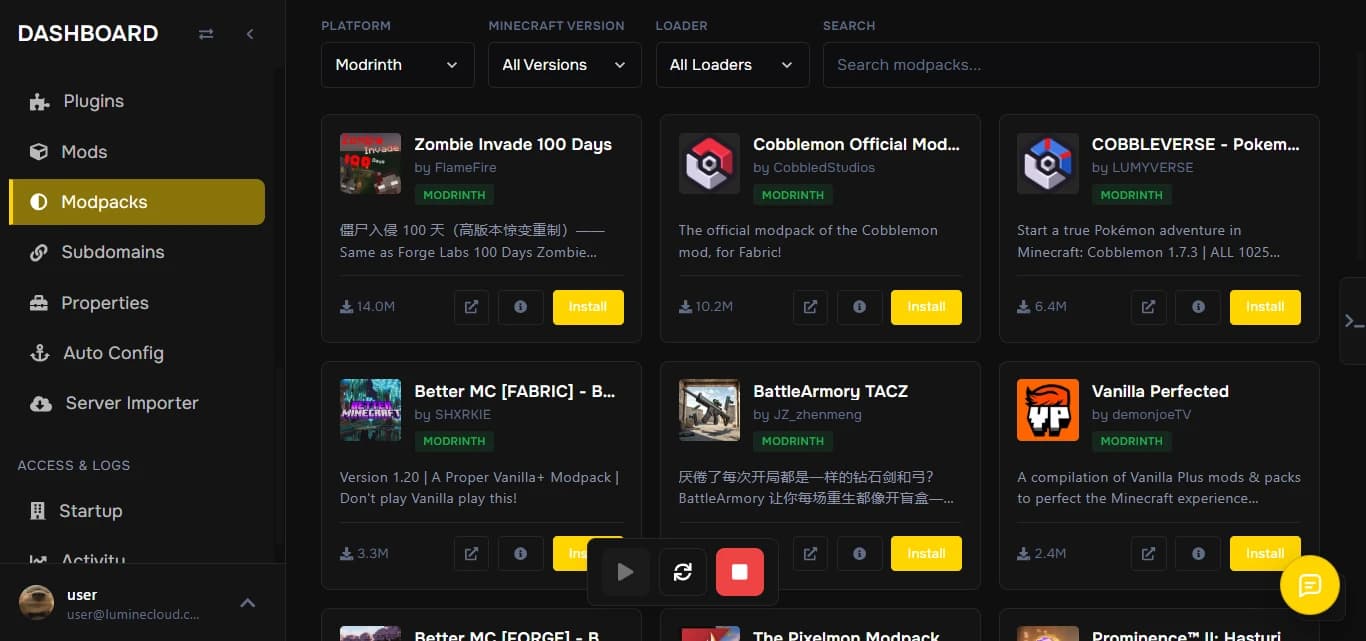Image resolution: width=1366 pixels, height=641 pixels.
Task: Open external link for COBBLEVERSE modpack
Action: (1149, 307)
